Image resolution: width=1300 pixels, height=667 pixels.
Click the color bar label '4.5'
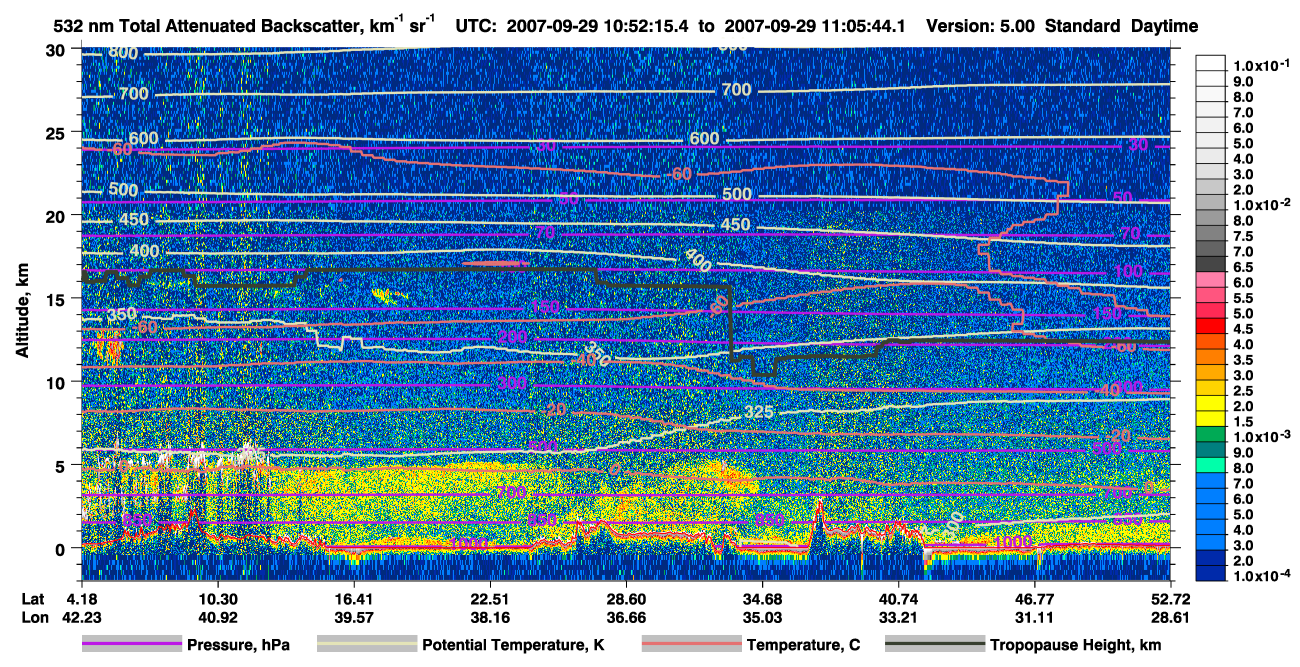(x=1243, y=329)
